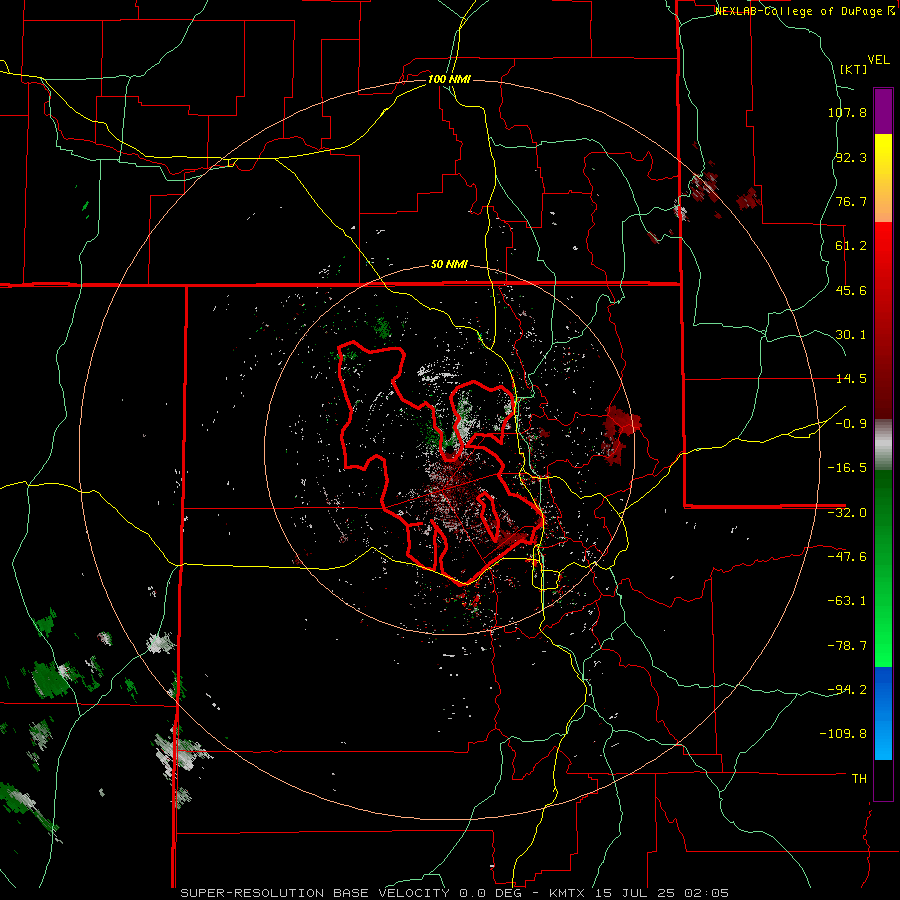Image resolution: width=900 pixels, height=900 pixels.
Task: Click the -47.6 value on velocity scale
Action: (x=847, y=557)
